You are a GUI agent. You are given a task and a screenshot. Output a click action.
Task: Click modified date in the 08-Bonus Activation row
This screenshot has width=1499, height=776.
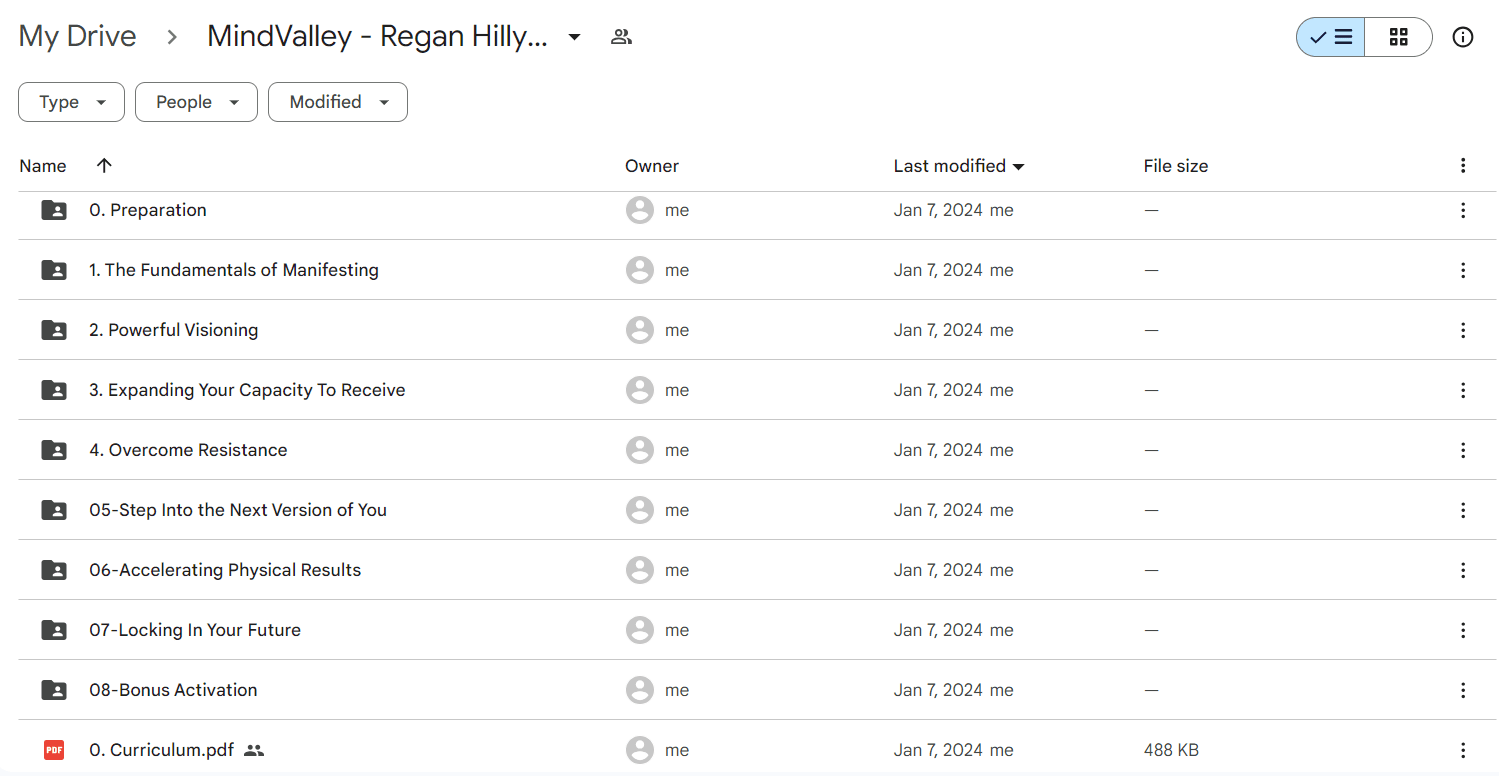click(x=938, y=690)
